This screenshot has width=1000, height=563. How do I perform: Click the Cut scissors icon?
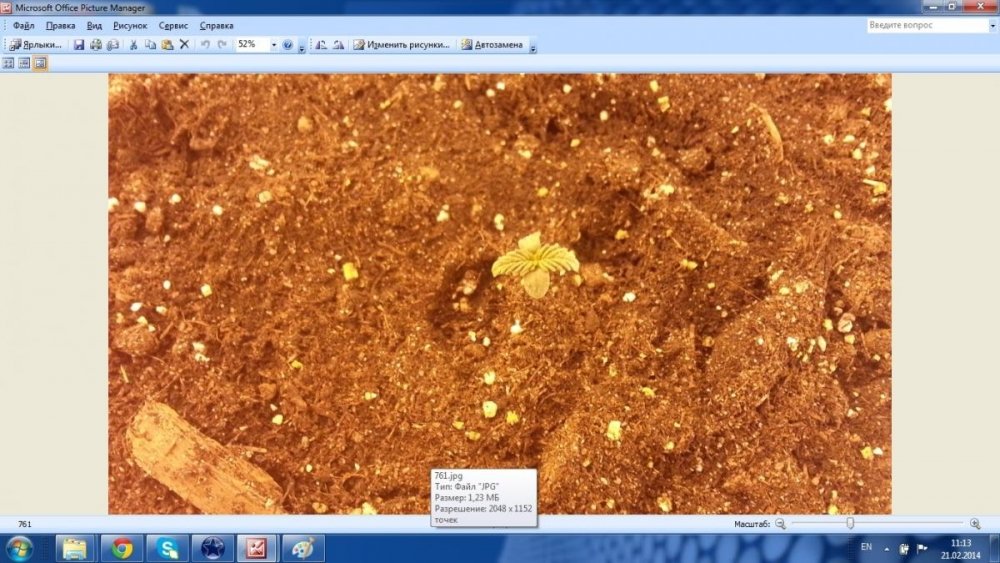click(x=133, y=45)
